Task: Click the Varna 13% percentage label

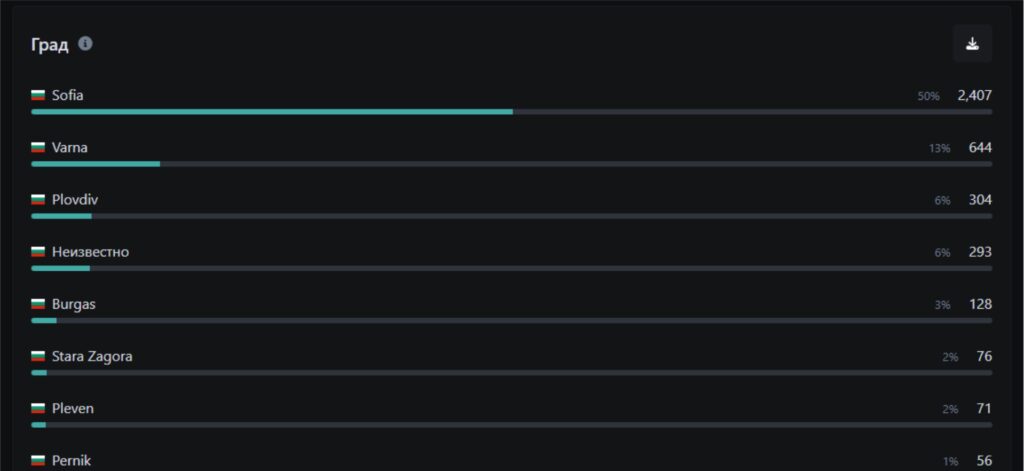Action: tap(939, 148)
